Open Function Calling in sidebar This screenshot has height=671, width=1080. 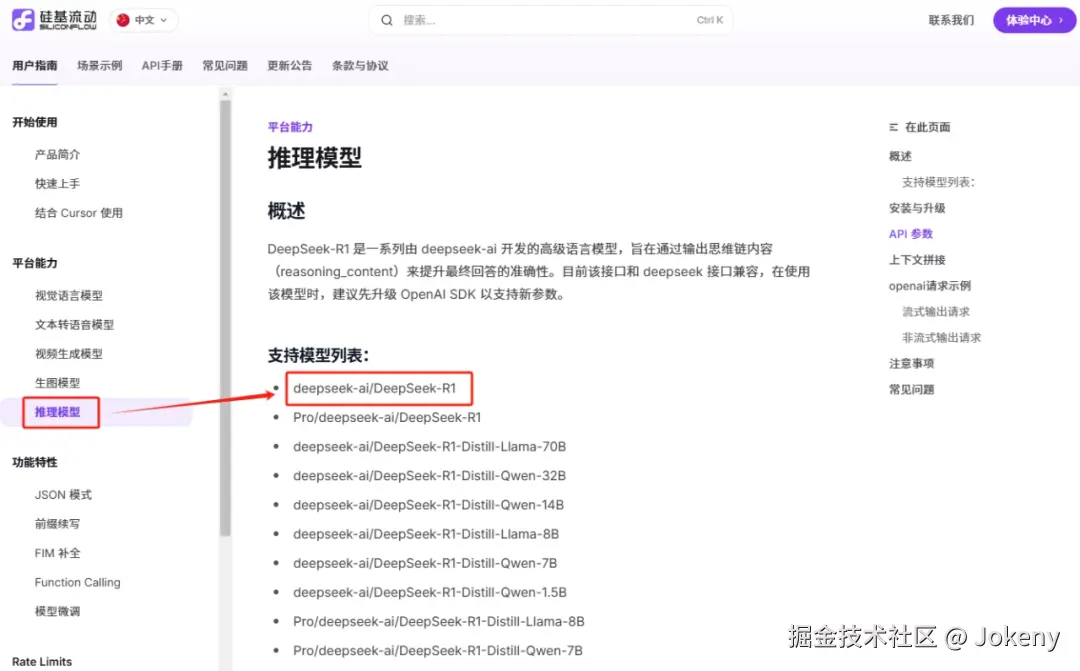77,582
